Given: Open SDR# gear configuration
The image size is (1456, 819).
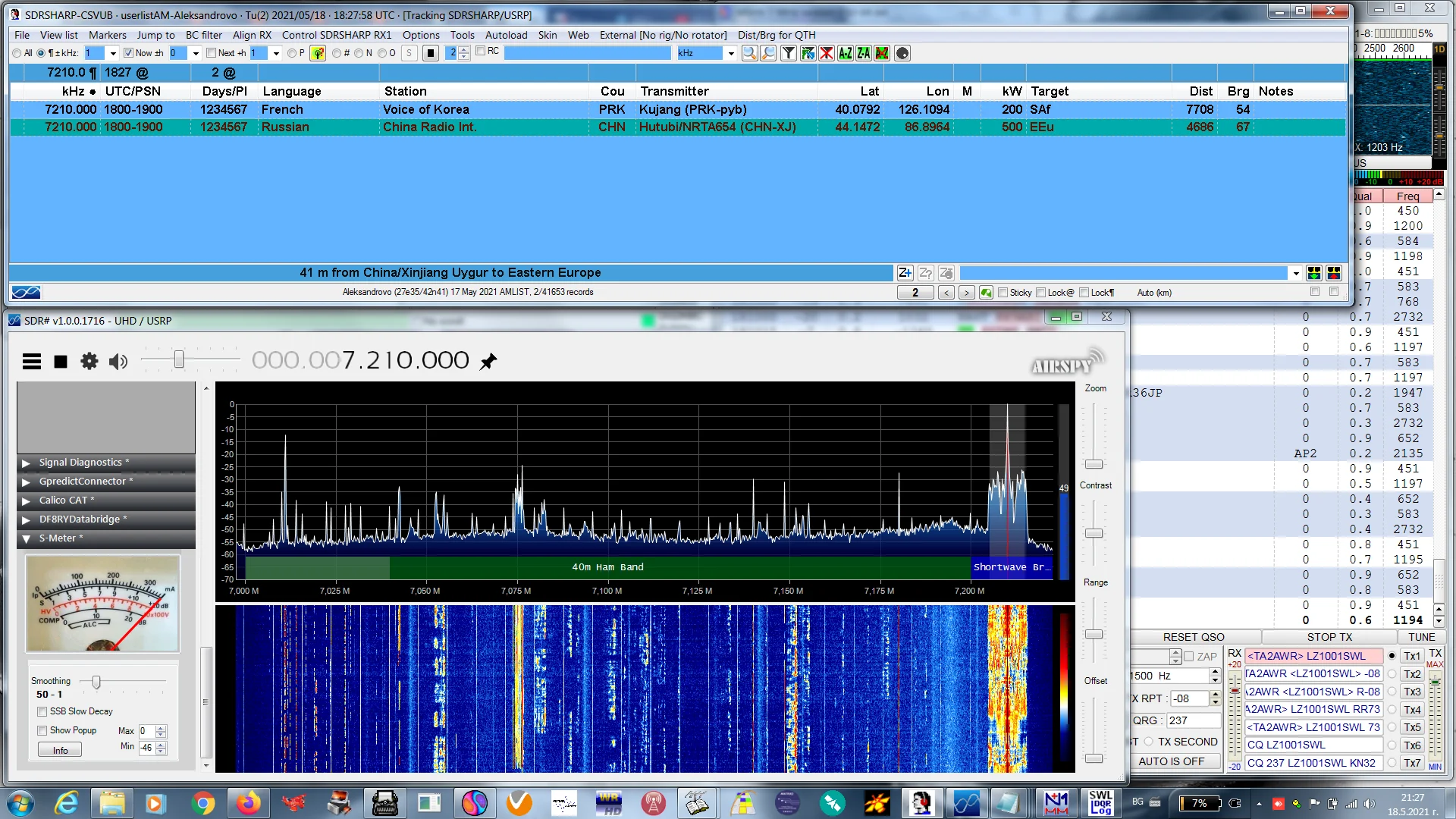Looking at the screenshot, I should [x=89, y=362].
